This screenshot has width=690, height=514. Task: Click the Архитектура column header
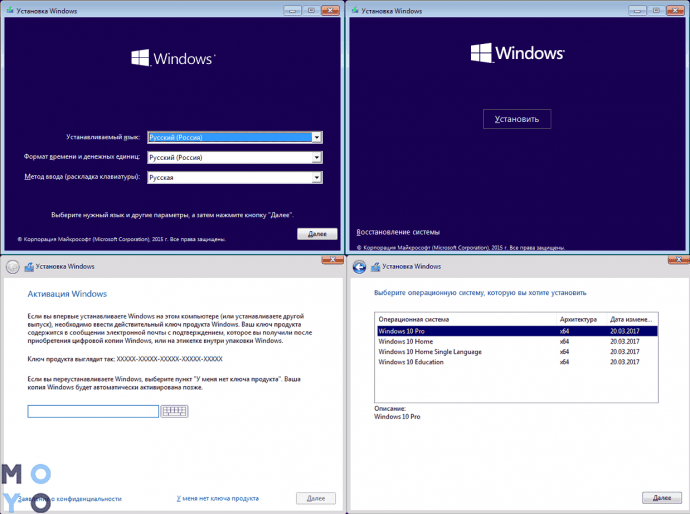pos(581,319)
